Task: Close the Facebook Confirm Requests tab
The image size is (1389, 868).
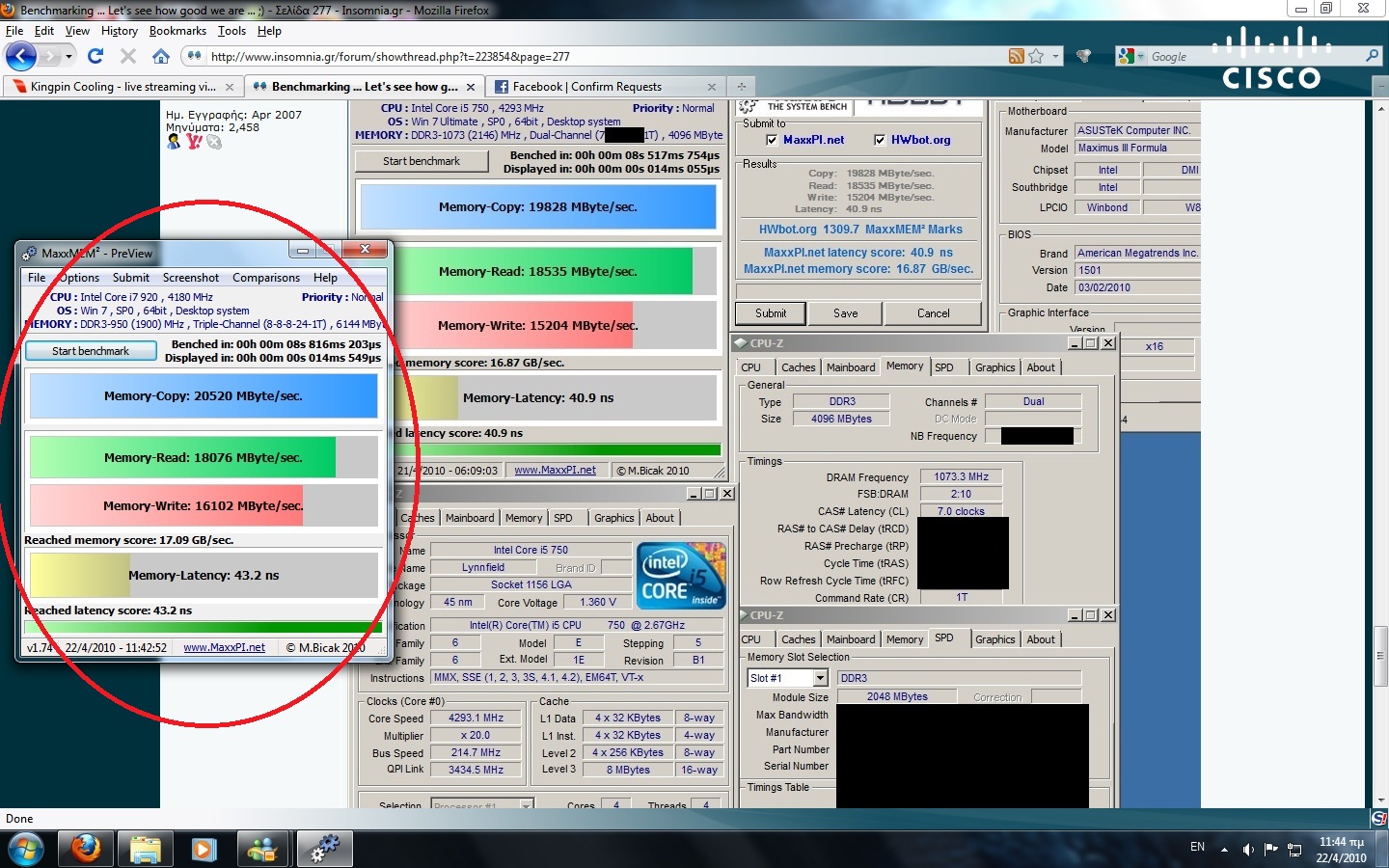Action: [712, 87]
